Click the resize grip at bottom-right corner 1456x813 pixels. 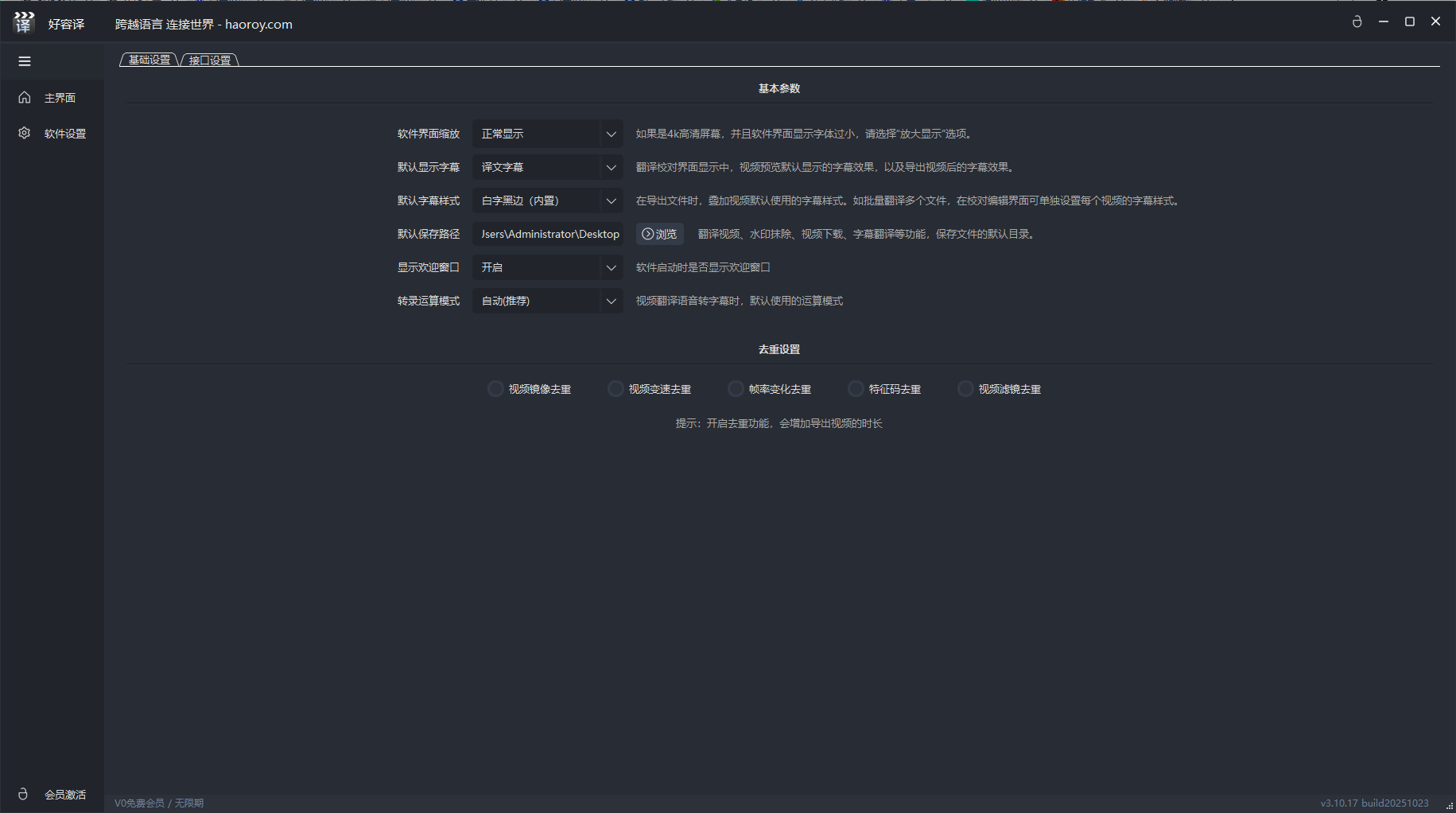click(1449, 806)
